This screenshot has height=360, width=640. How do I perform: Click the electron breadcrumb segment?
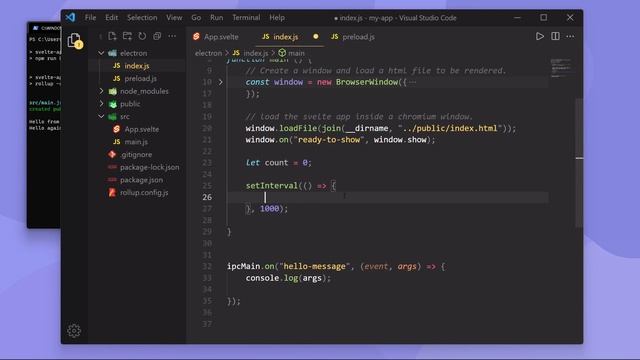tap(208, 53)
